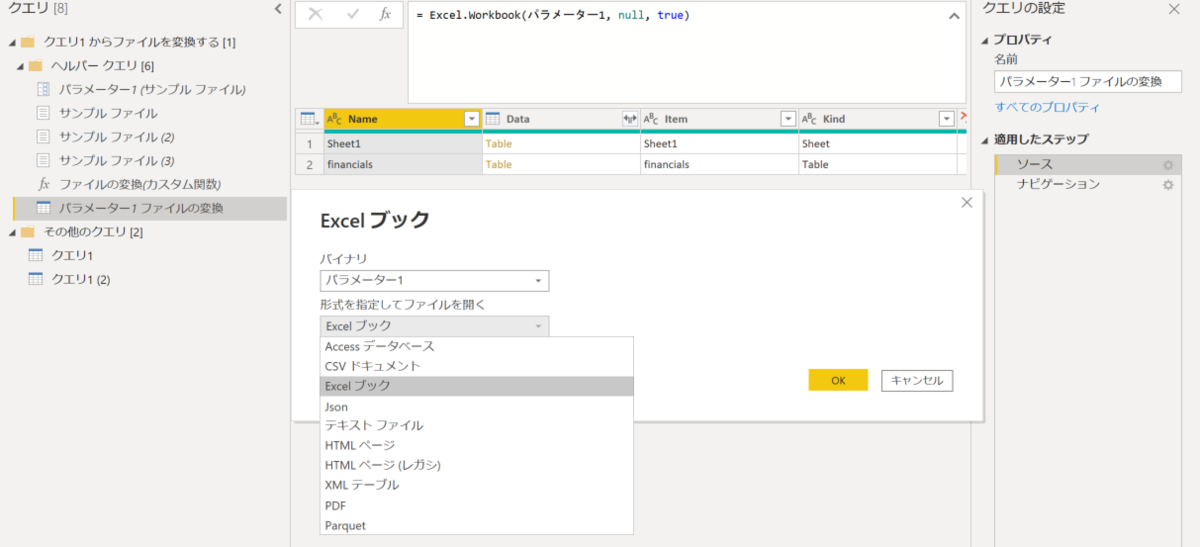This screenshot has width=1200, height=547.
Task: Click into the formula bar text
Action: pyautogui.click(x=553, y=15)
